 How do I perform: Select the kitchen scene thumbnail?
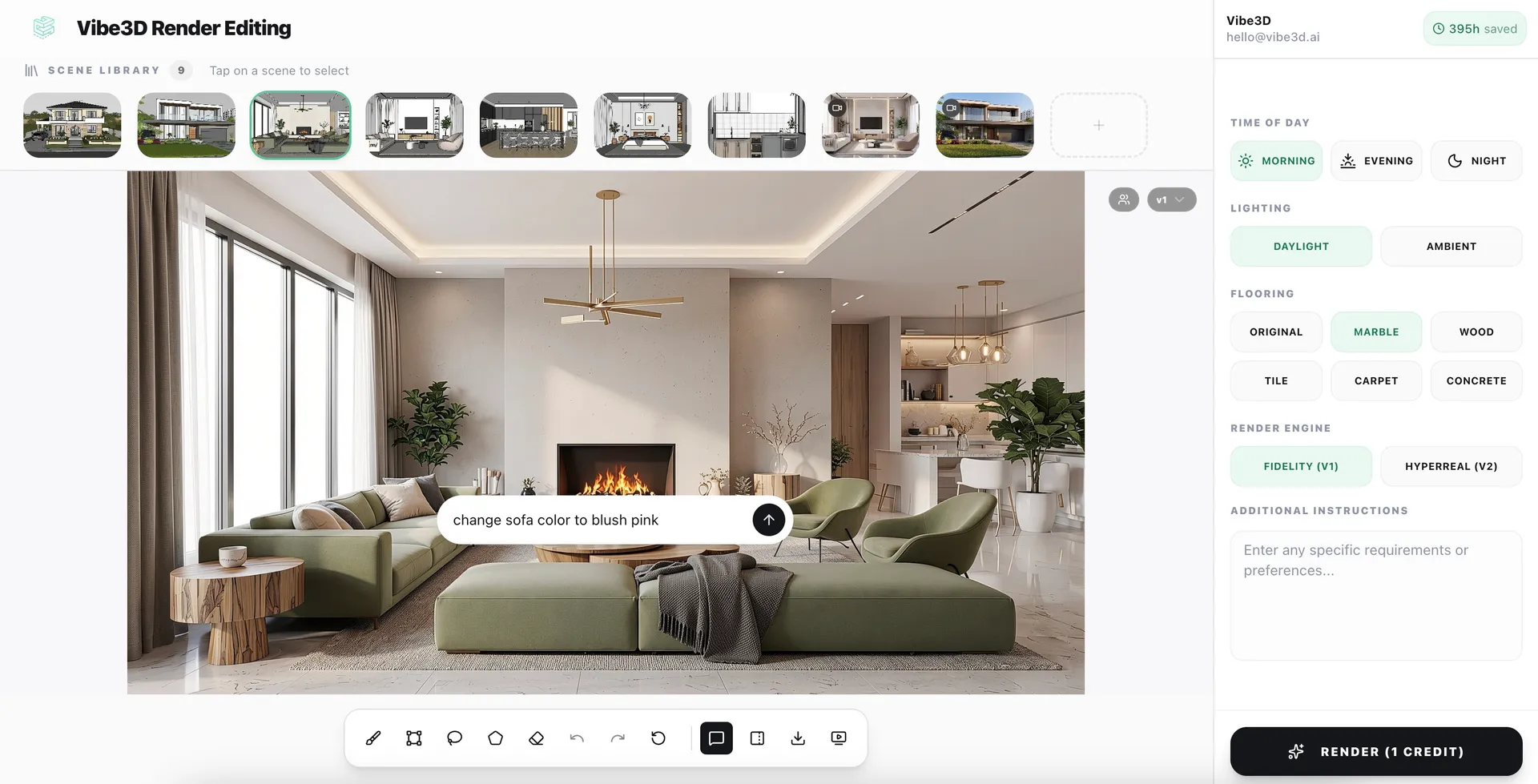(x=528, y=125)
